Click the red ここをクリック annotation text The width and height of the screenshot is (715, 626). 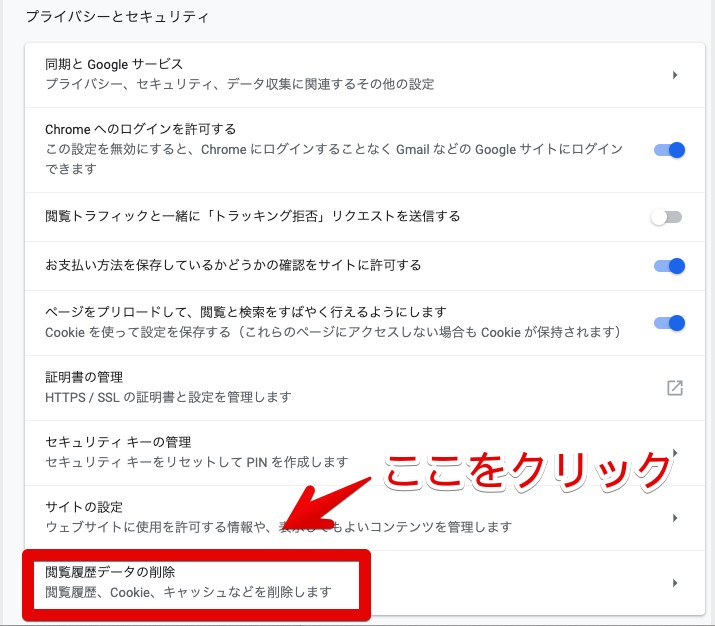click(x=528, y=468)
